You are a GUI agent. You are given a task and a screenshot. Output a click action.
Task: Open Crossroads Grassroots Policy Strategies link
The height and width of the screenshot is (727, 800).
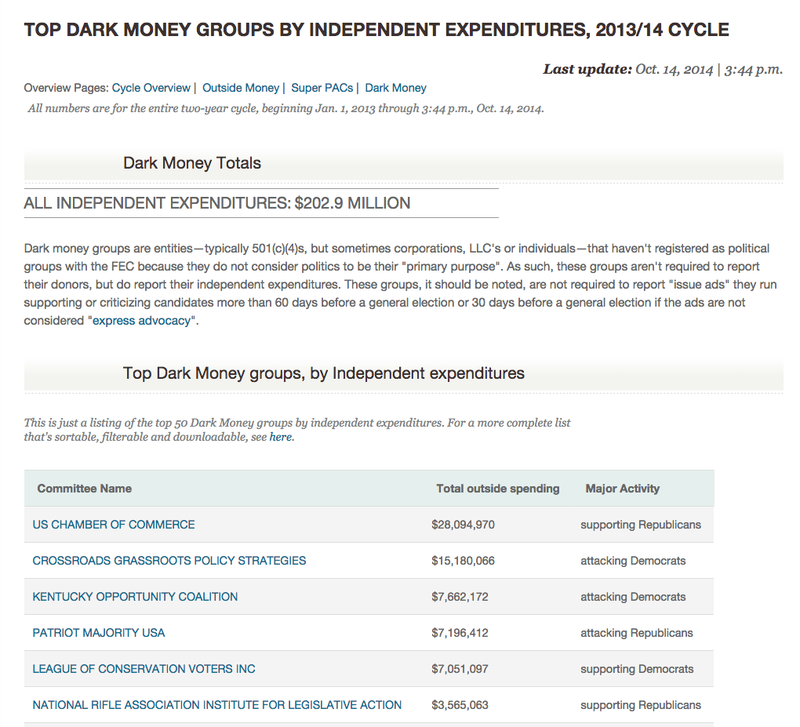coord(169,561)
